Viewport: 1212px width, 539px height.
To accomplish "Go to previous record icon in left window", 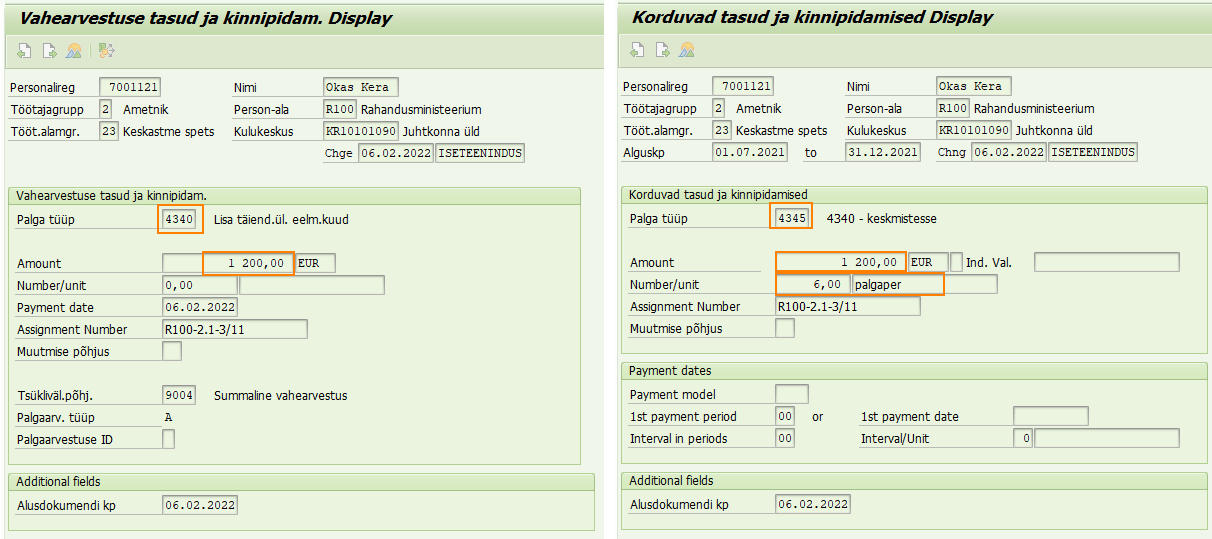I will (x=24, y=50).
